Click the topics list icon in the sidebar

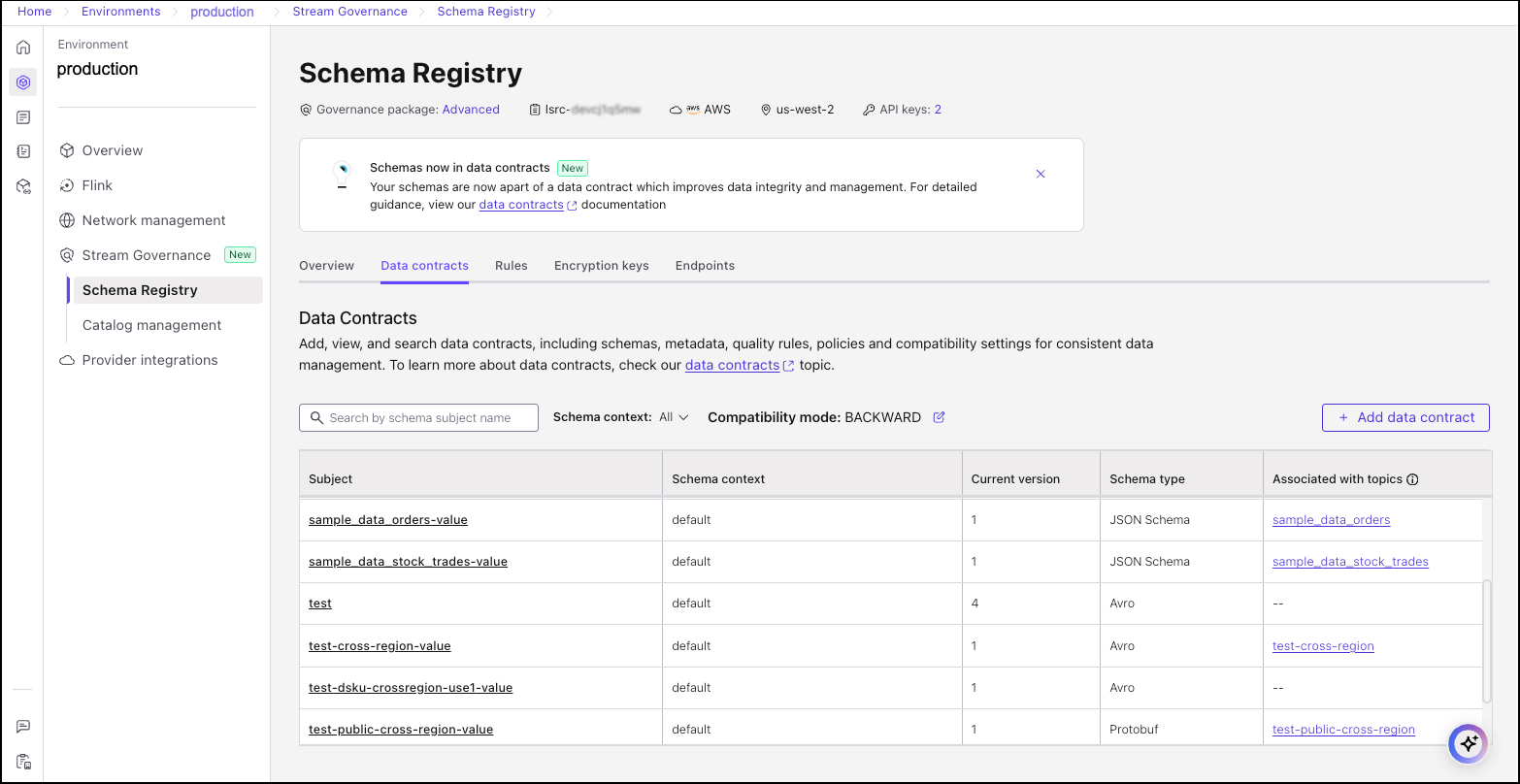[23, 116]
